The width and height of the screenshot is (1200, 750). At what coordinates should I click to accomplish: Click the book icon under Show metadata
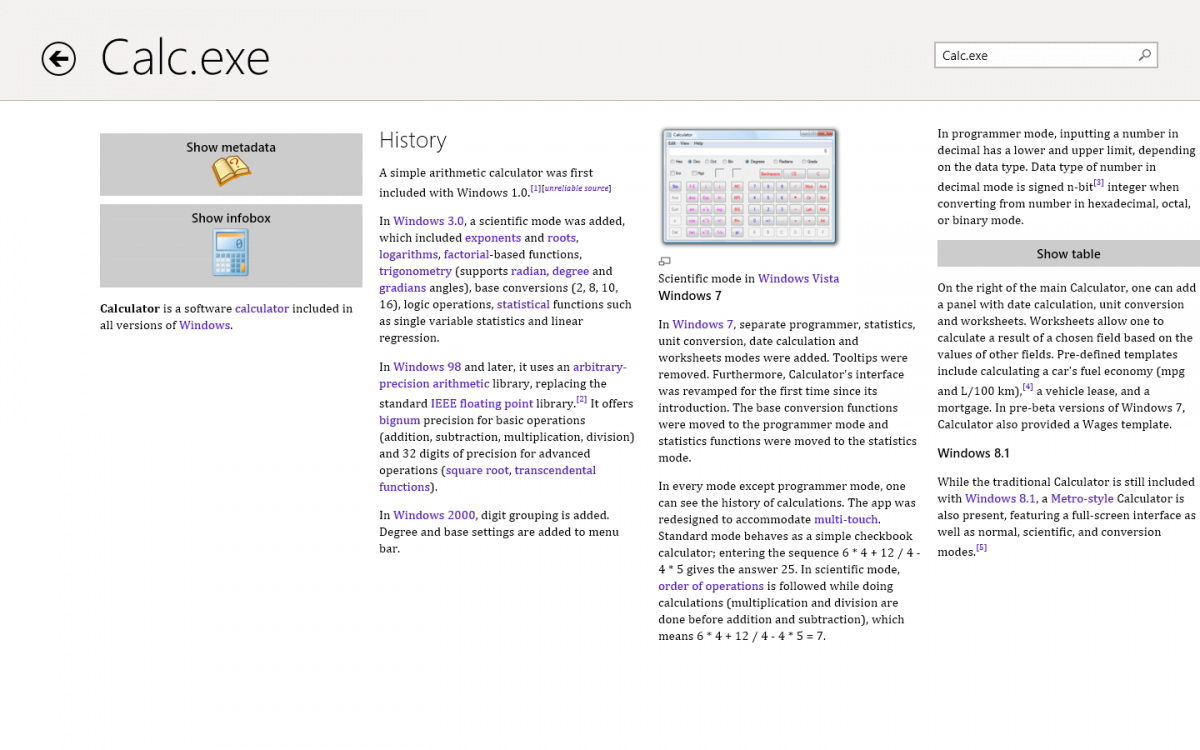coord(231,171)
